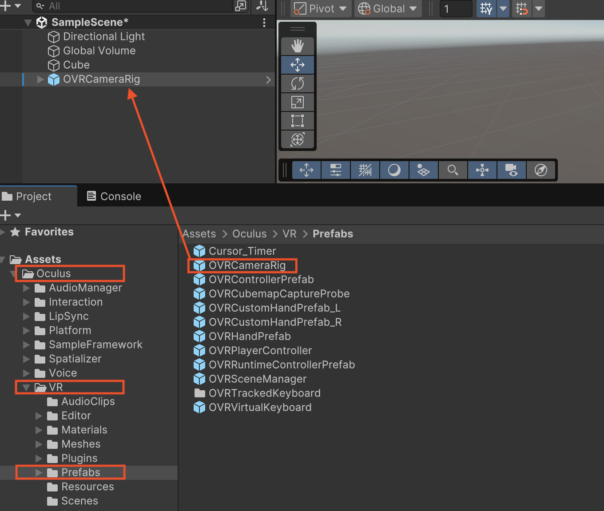The width and height of the screenshot is (604, 511).
Task: Open hierarchy create plus dropdown
Action: 10,6
